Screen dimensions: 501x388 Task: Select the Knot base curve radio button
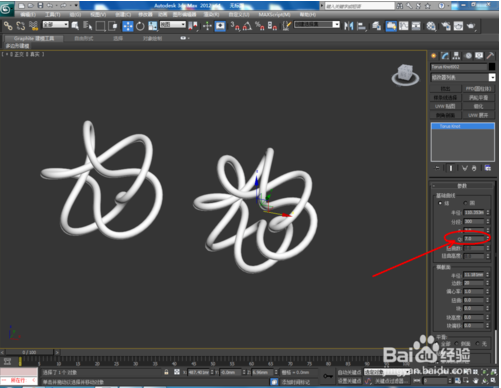point(440,203)
